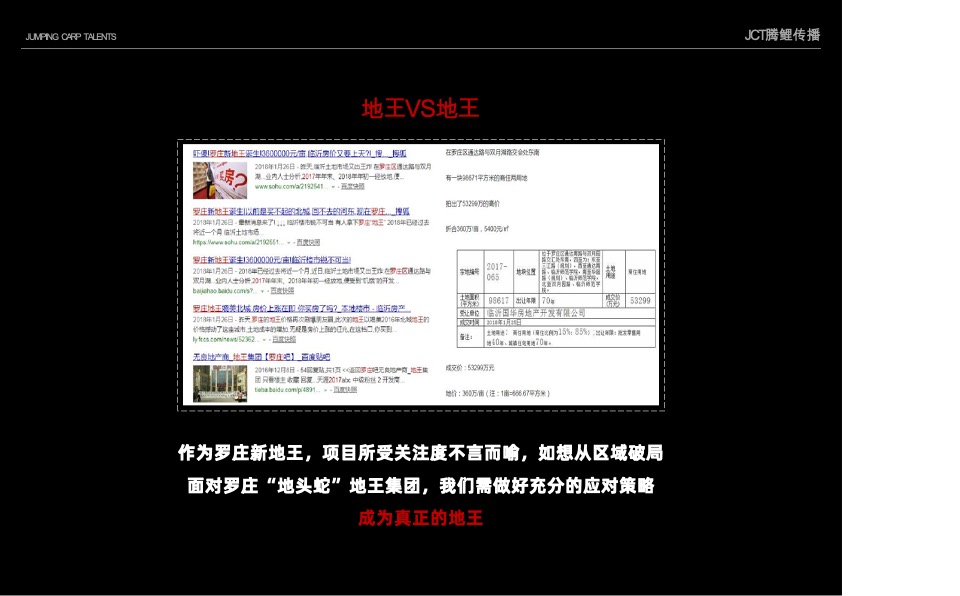
Task: Click the building thumbnail in the 百度贴吧 result
Action: pyautogui.click(x=220, y=383)
